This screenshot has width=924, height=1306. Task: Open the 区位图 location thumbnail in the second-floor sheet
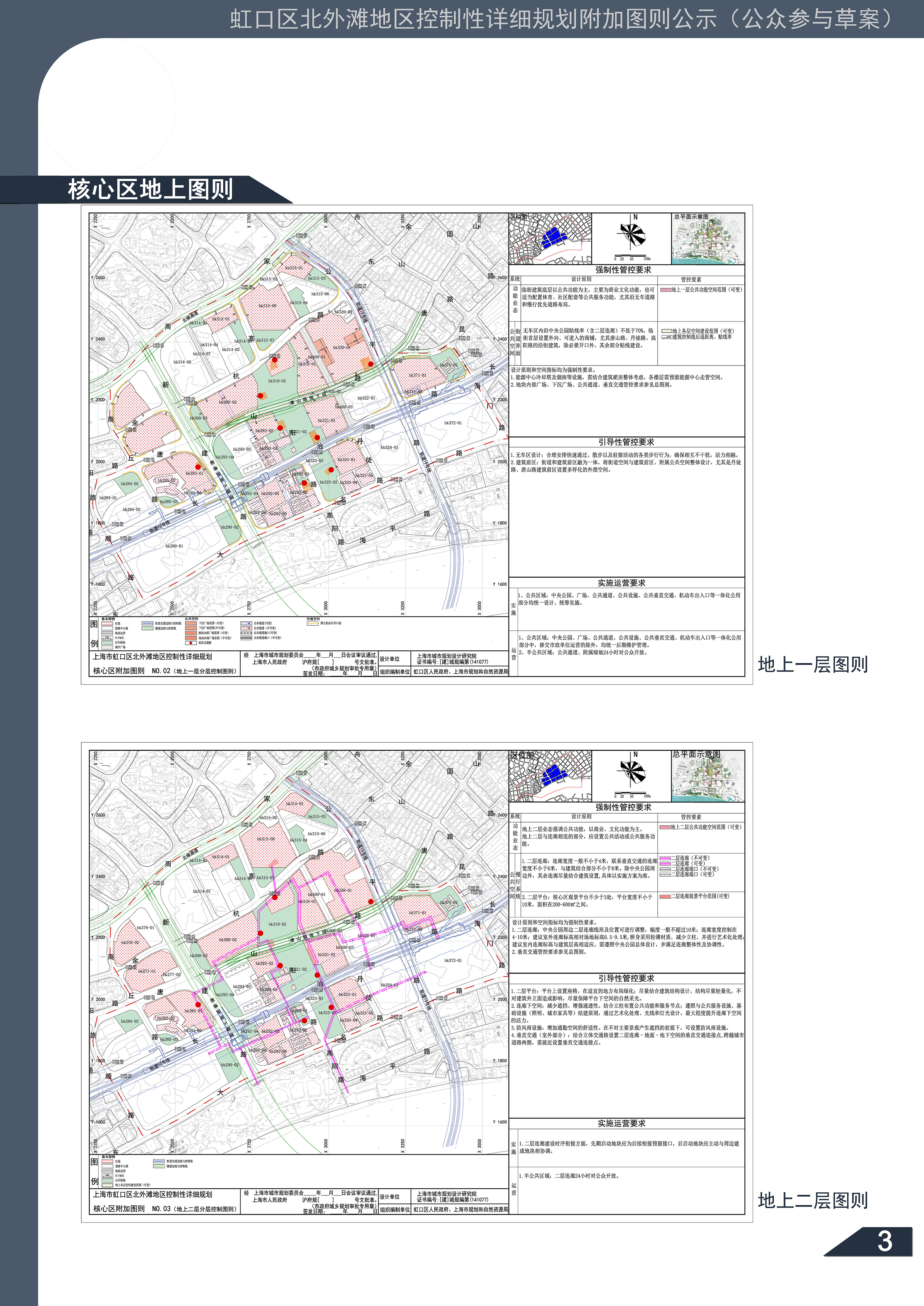click(550, 776)
